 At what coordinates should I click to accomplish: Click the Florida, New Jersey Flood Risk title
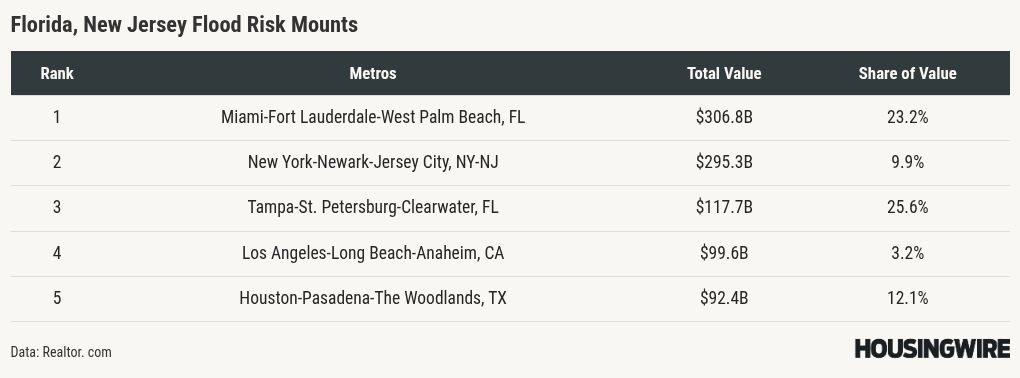point(184,25)
